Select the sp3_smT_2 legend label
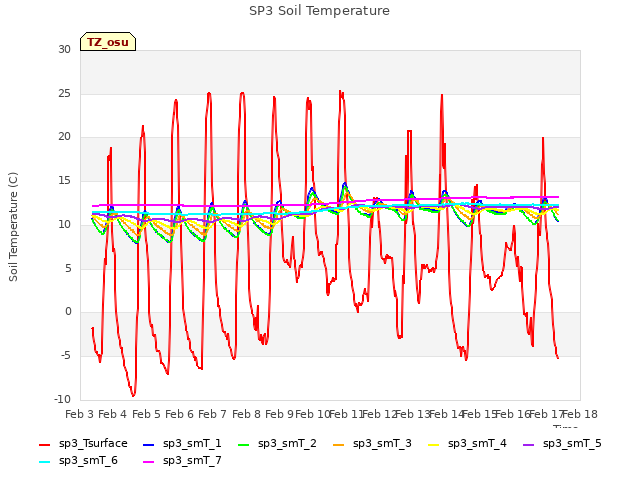640x480 pixels. [287, 444]
